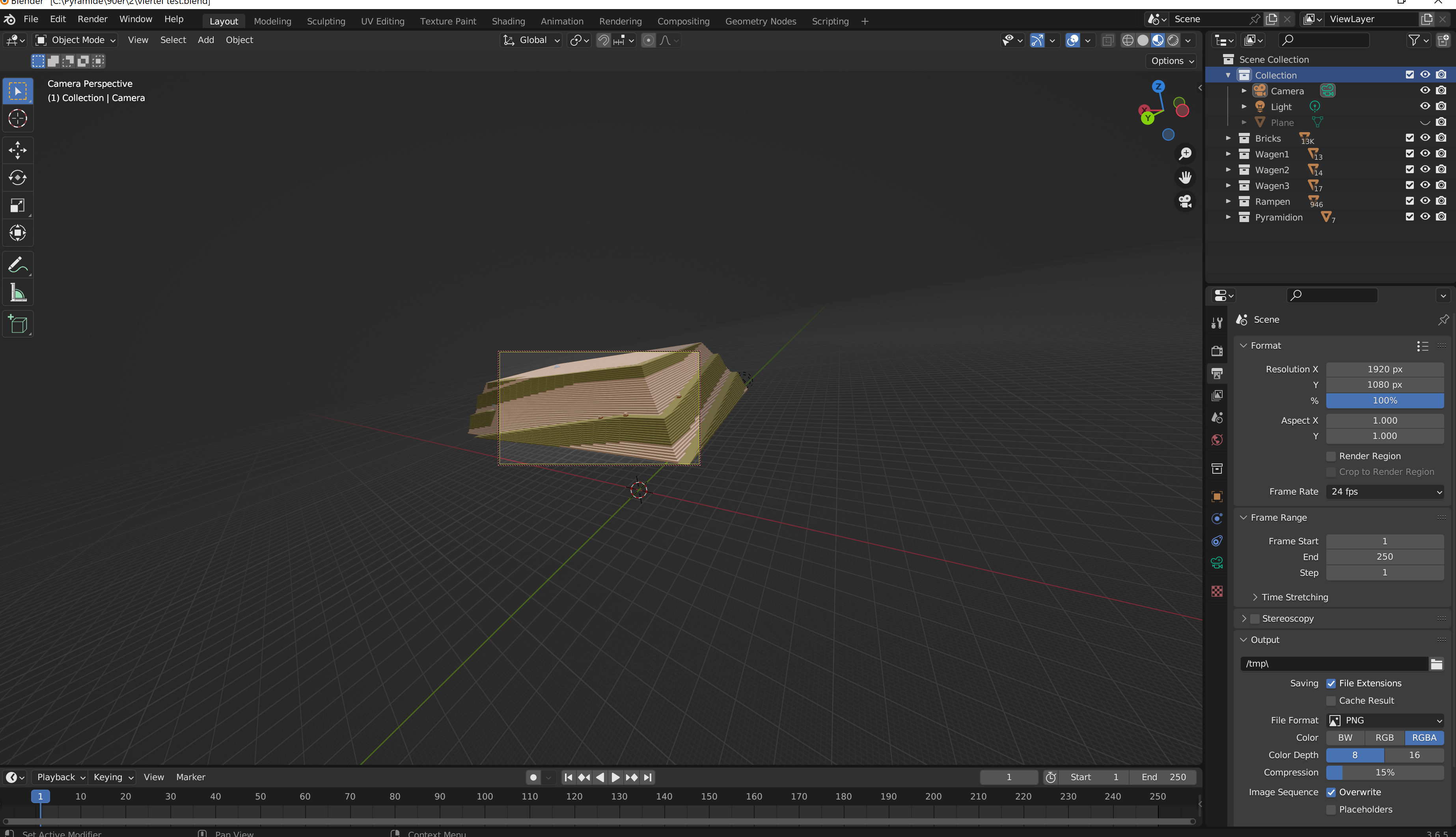
Task: Set Color mode to RGB
Action: click(1384, 738)
